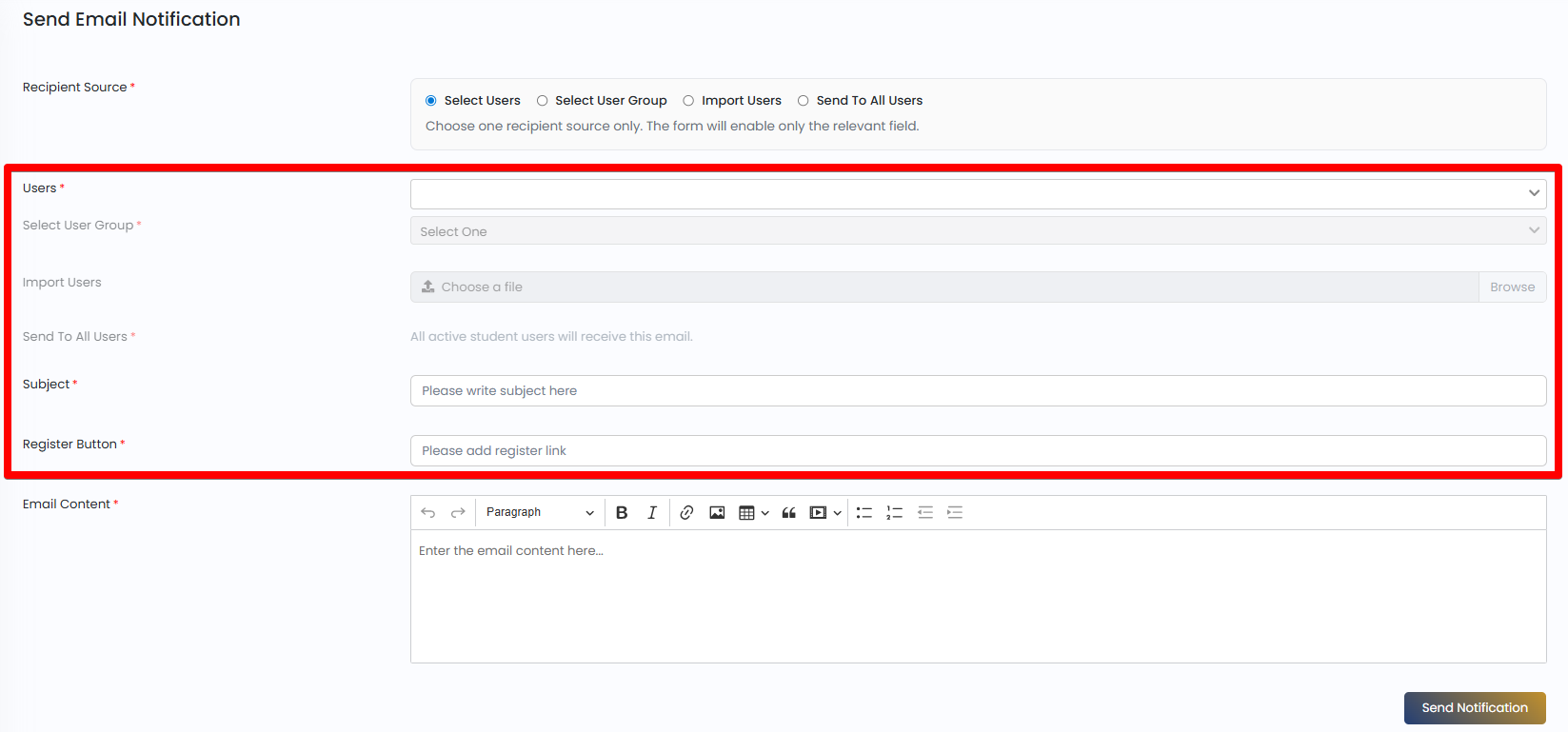
Task: Choose Select Users radio option
Action: (x=431, y=101)
